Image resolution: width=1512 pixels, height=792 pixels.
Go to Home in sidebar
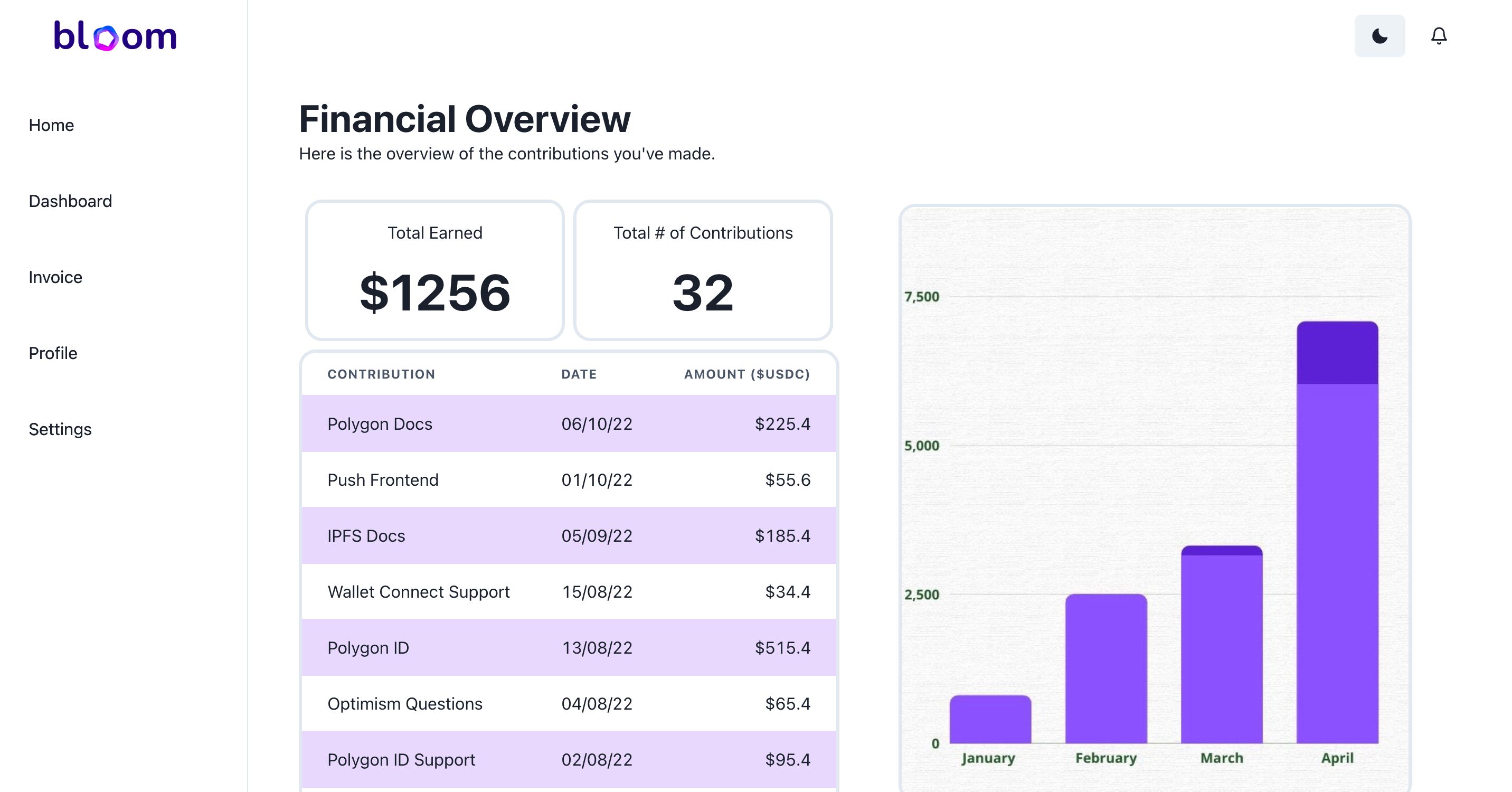(x=51, y=125)
